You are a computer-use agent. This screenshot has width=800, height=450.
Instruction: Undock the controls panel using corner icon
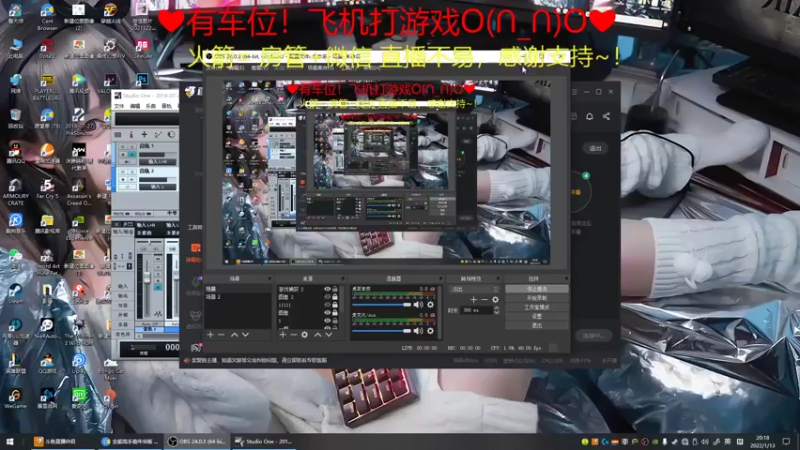point(566,279)
